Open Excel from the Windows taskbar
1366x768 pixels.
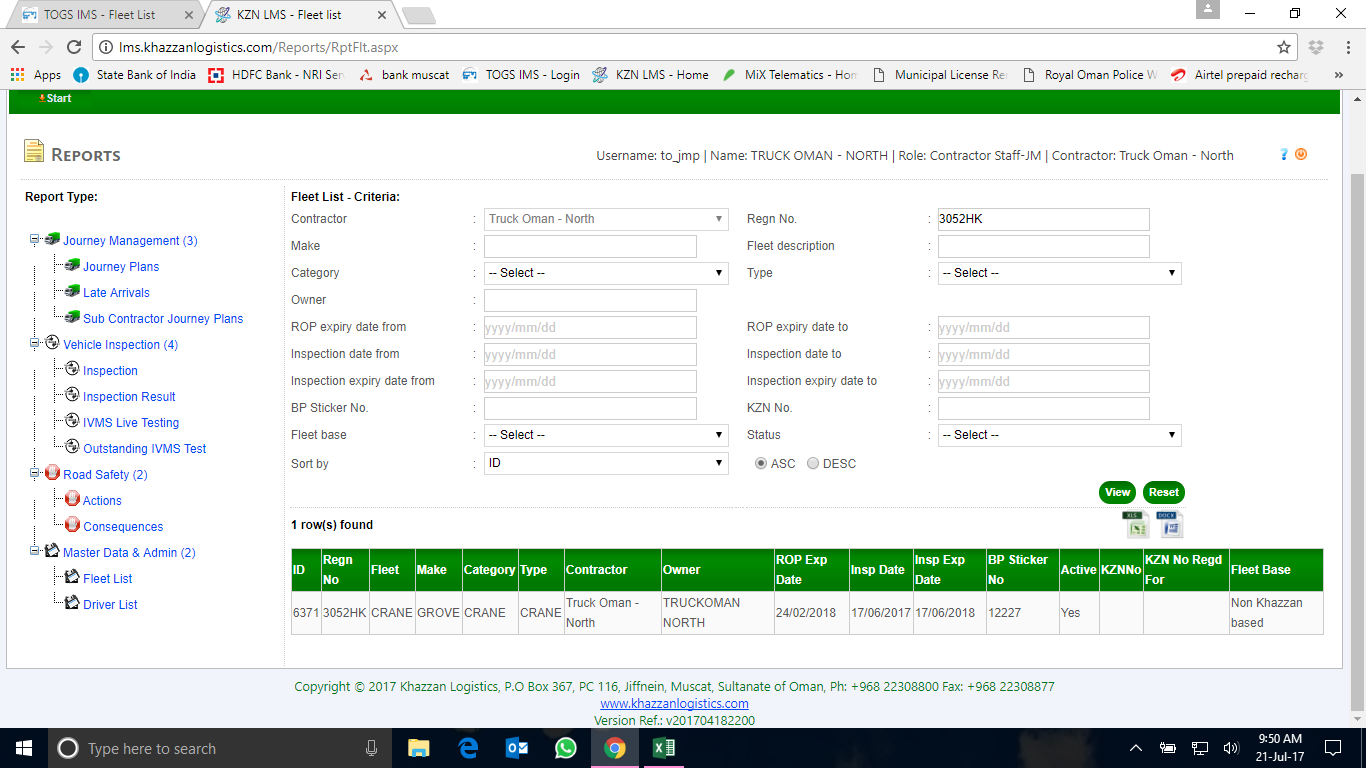click(663, 748)
